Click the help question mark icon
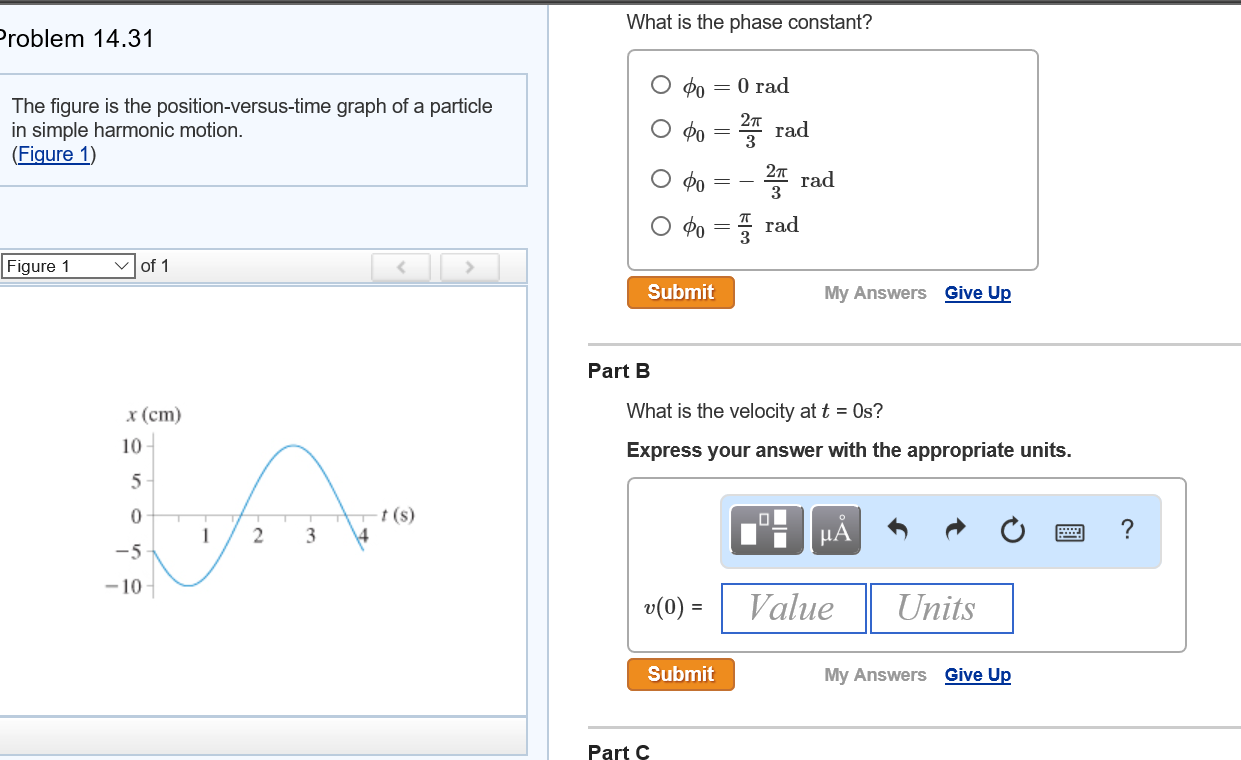This screenshot has width=1241, height=760. click(1127, 530)
